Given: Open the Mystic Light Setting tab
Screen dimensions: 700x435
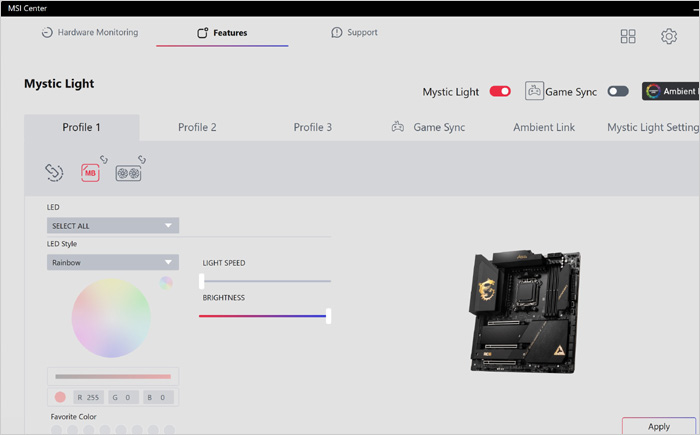Looking at the screenshot, I should click(x=653, y=127).
